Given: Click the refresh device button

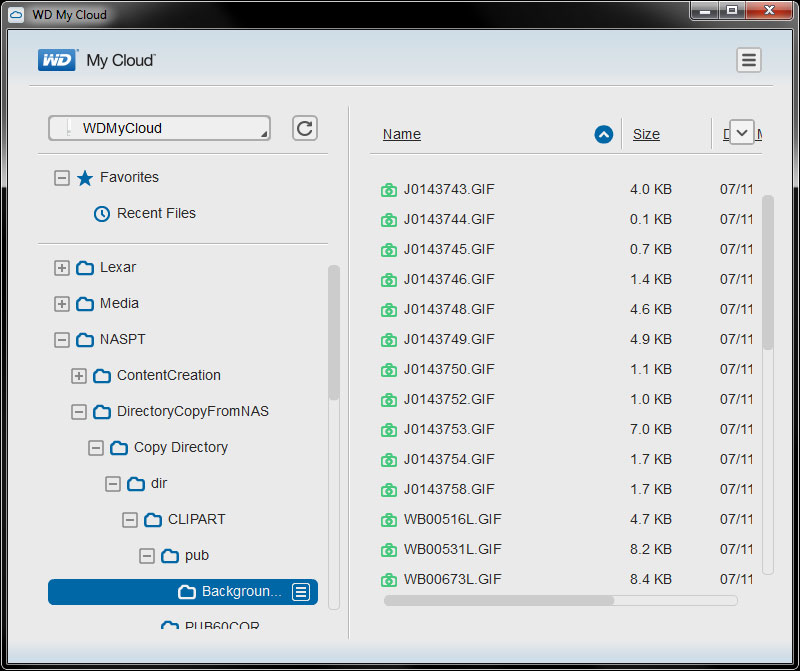Looking at the screenshot, I should tap(305, 128).
